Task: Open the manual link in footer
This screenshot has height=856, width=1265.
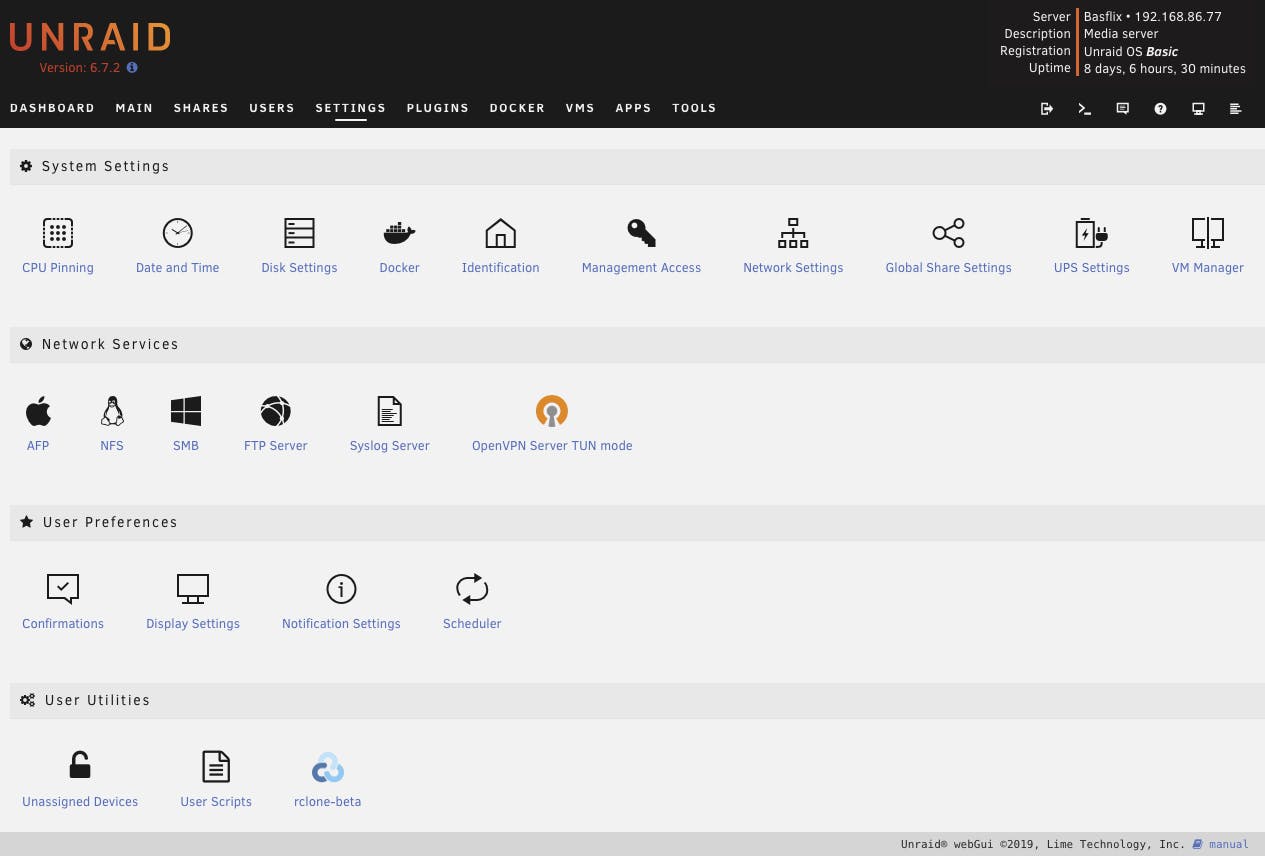Action: (1228, 845)
